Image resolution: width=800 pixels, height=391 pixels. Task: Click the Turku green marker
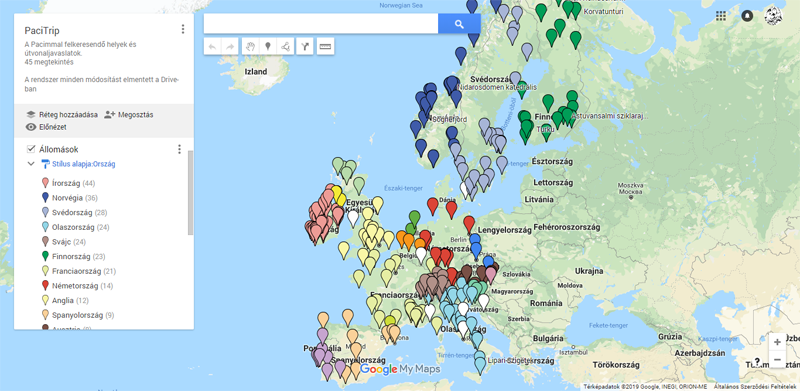pyautogui.click(x=546, y=130)
